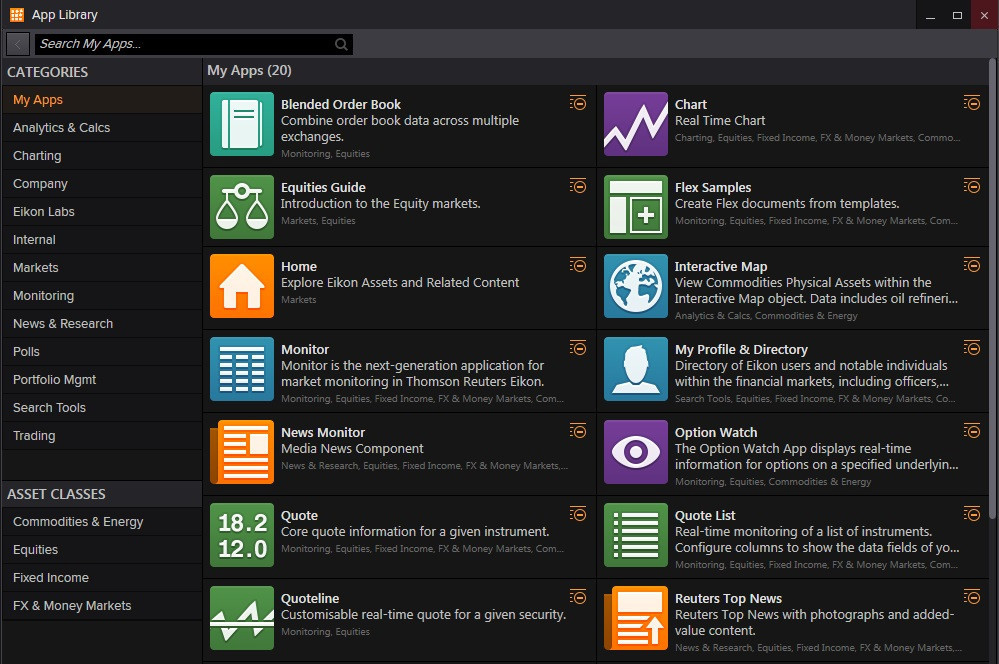
Task: Open the Option Watch eye icon
Action: 636,452
